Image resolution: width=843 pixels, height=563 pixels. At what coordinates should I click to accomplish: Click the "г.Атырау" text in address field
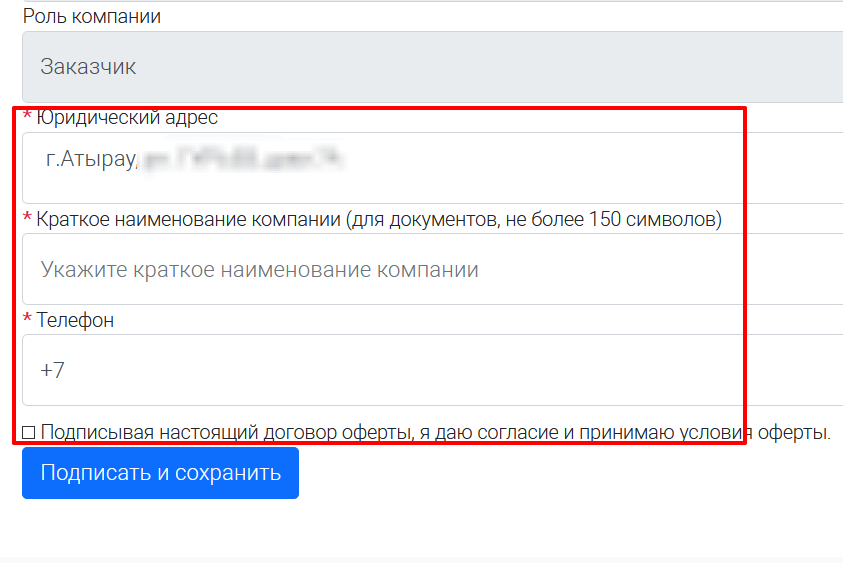(x=90, y=159)
